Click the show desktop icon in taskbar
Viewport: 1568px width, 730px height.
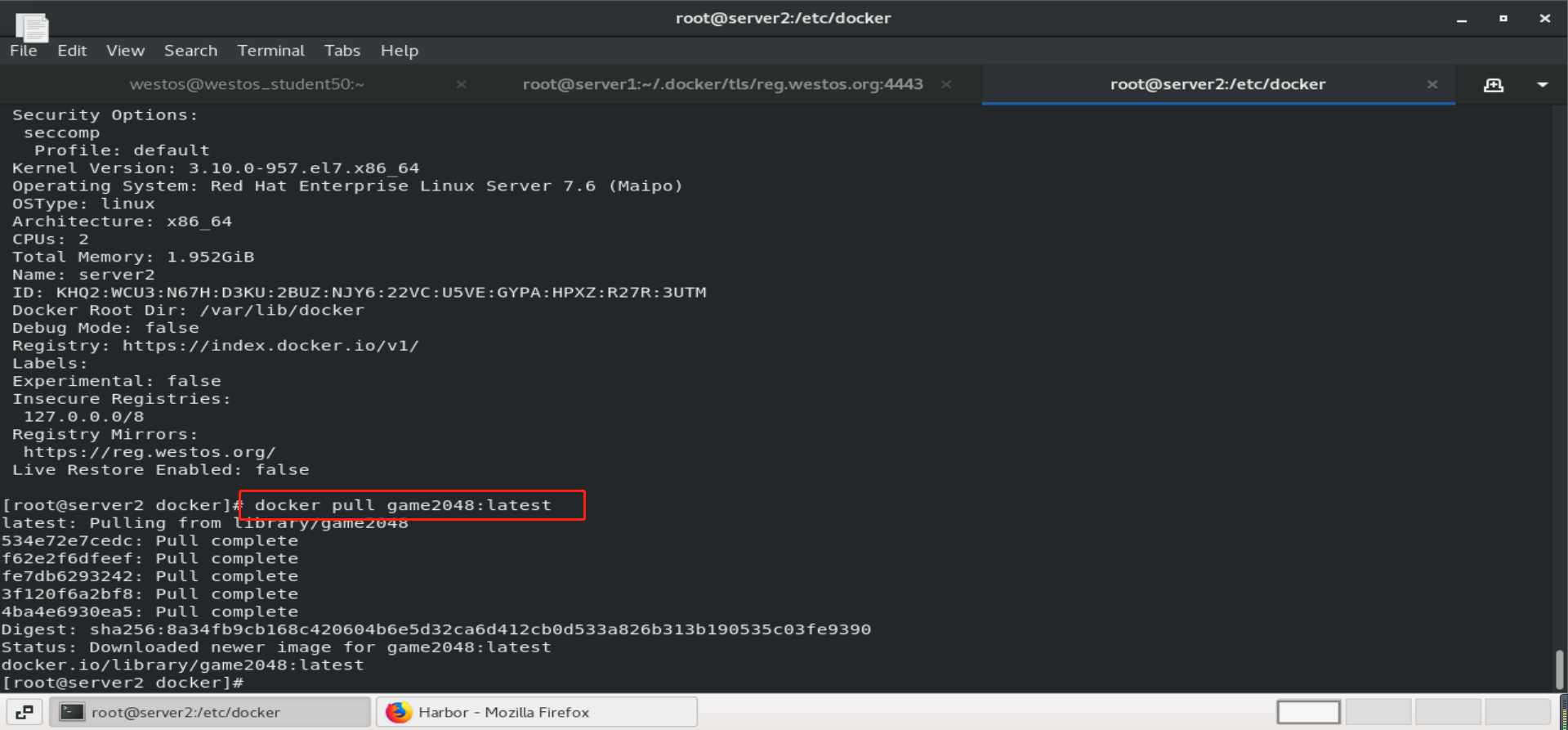pos(25,712)
